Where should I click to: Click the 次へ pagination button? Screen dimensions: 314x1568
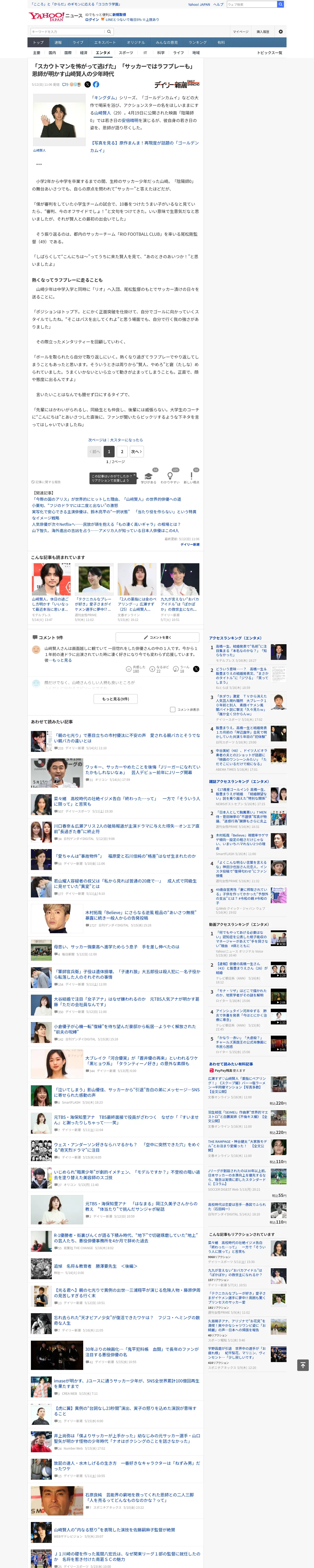tap(137, 452)
